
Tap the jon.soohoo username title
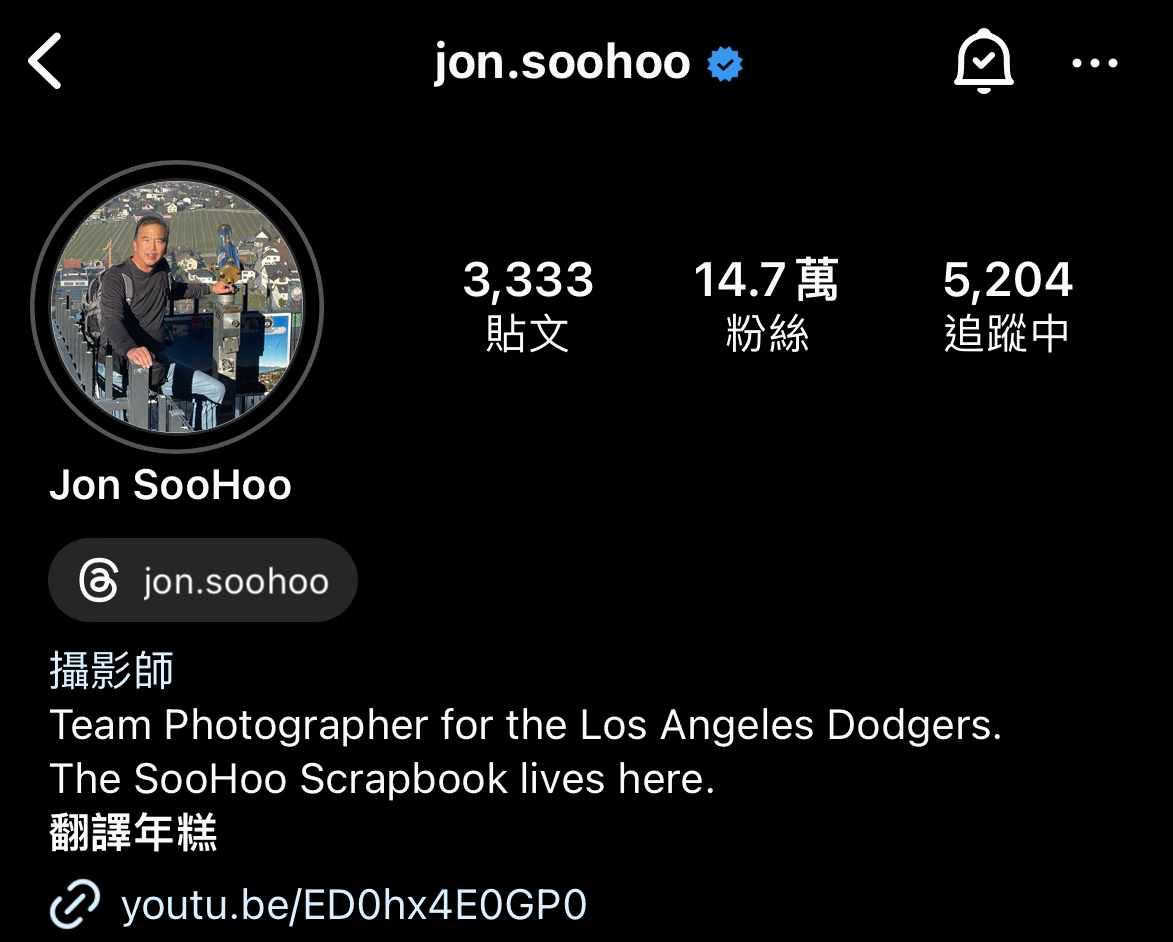[x=562, y=62]
